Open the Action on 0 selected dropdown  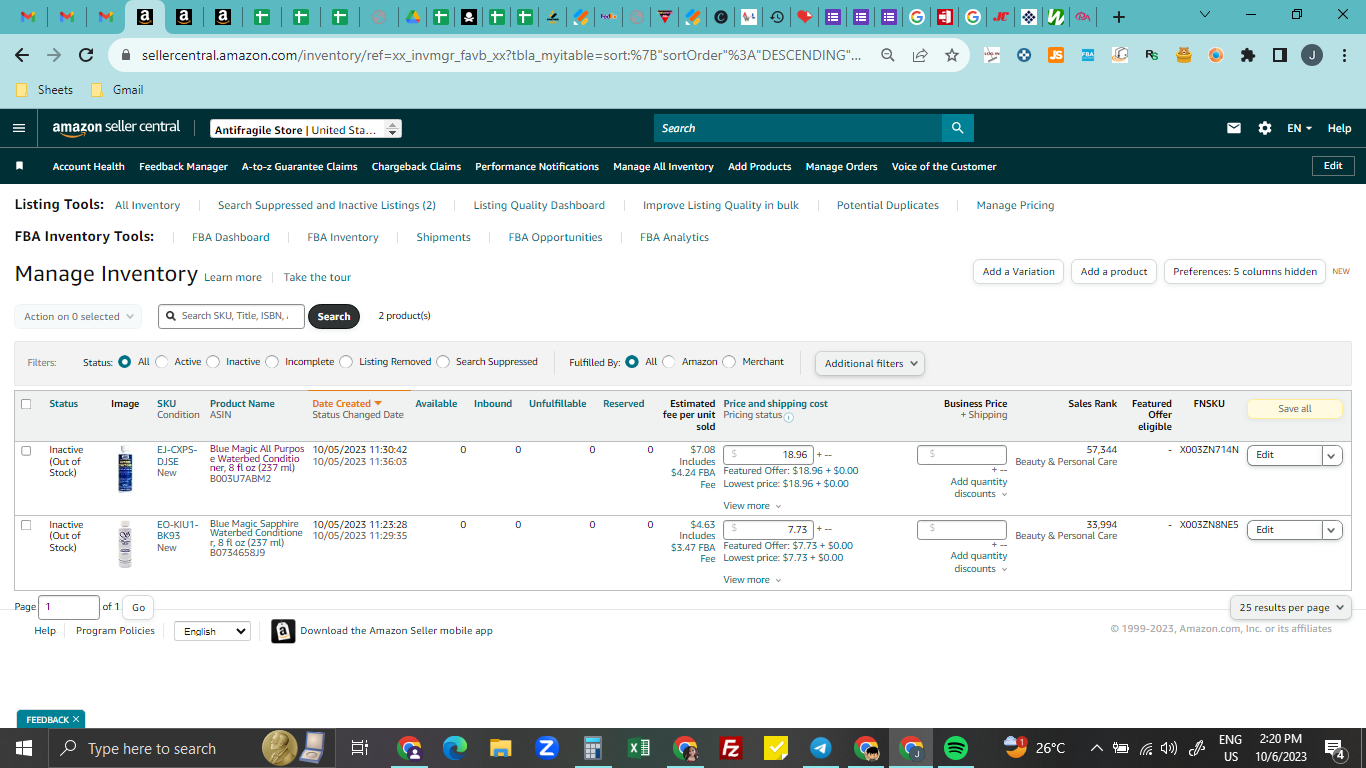click(78, 317)
